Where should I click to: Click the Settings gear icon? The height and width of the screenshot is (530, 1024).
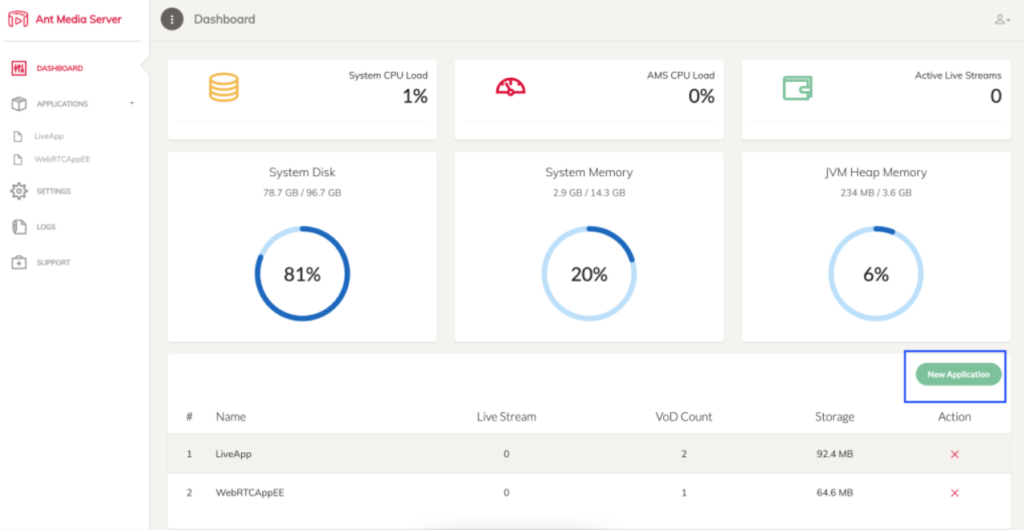tap(18, 191)
